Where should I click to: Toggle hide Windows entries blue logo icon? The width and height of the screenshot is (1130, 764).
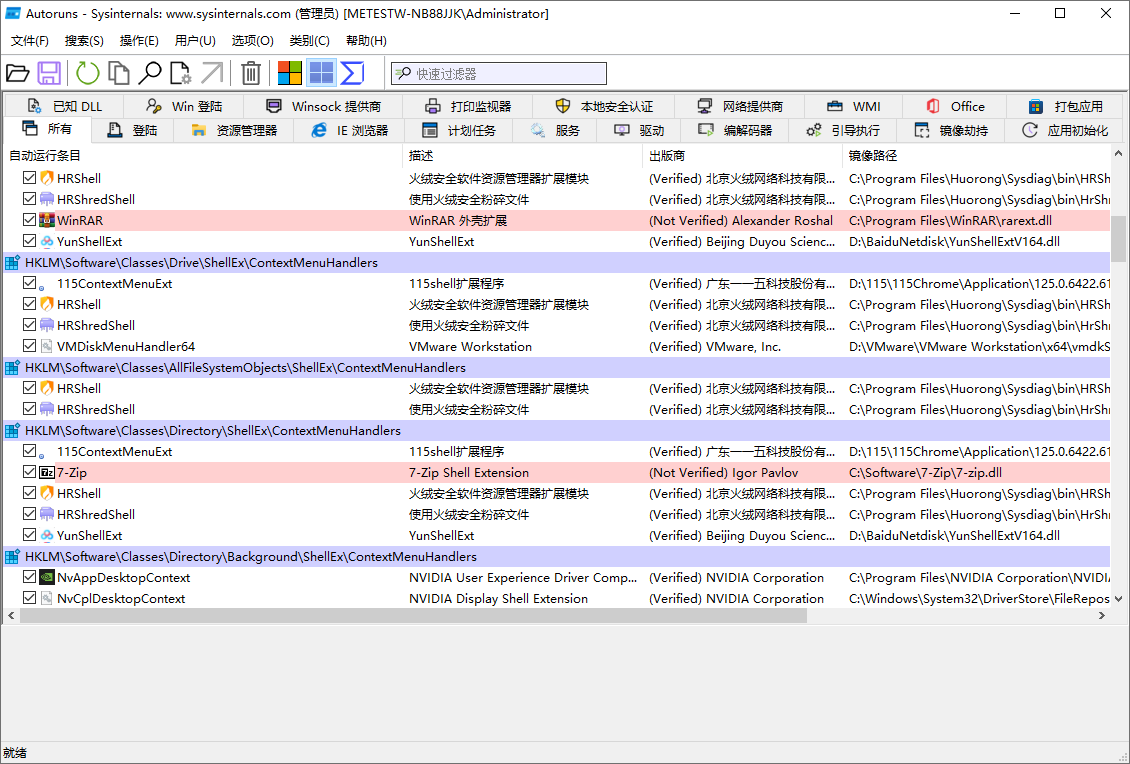pyautogui.click(x=321, y=73)
